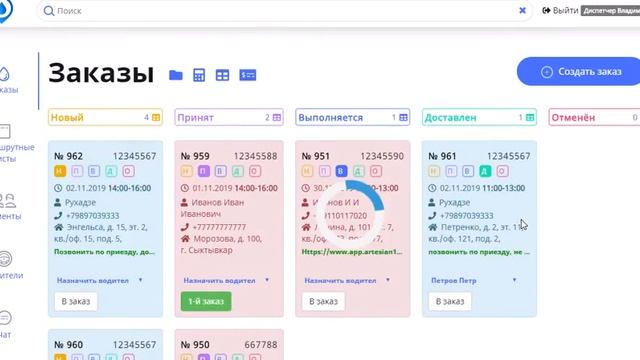
Task: Click В заказ on order 962
Action: coord(76,302)
